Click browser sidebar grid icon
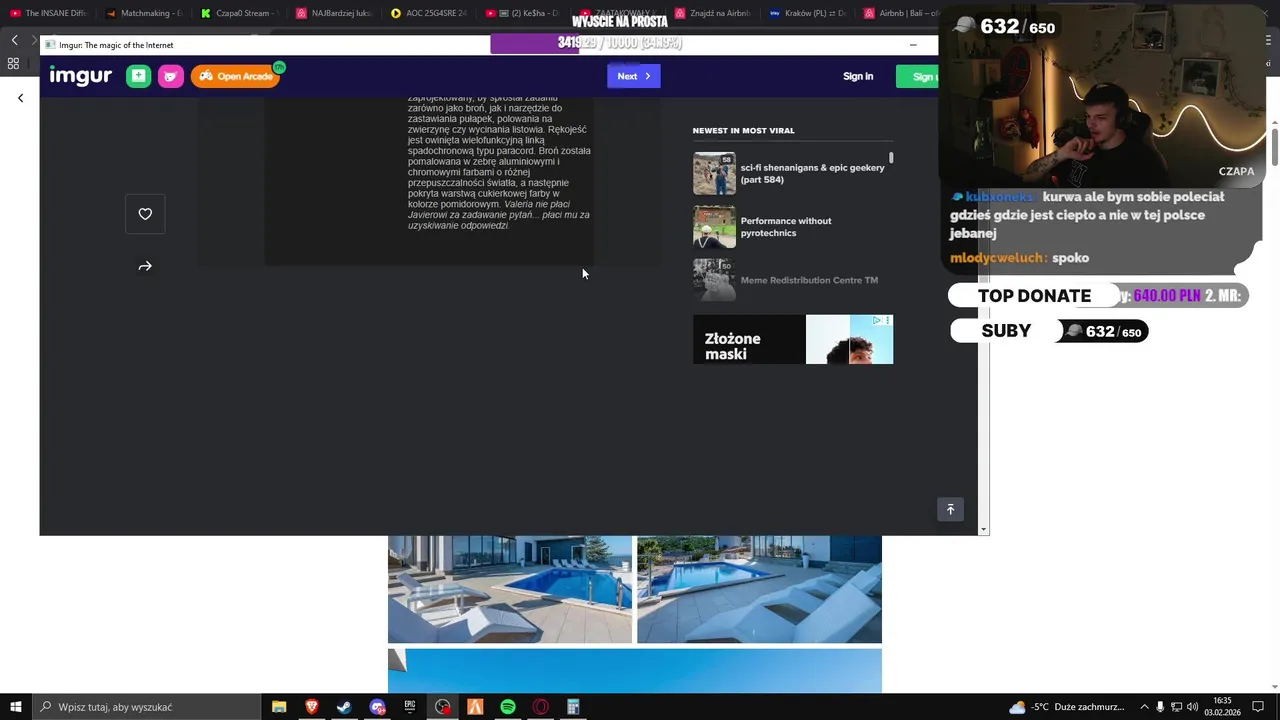Screen dimensions: 1280x720 point(13,63)
